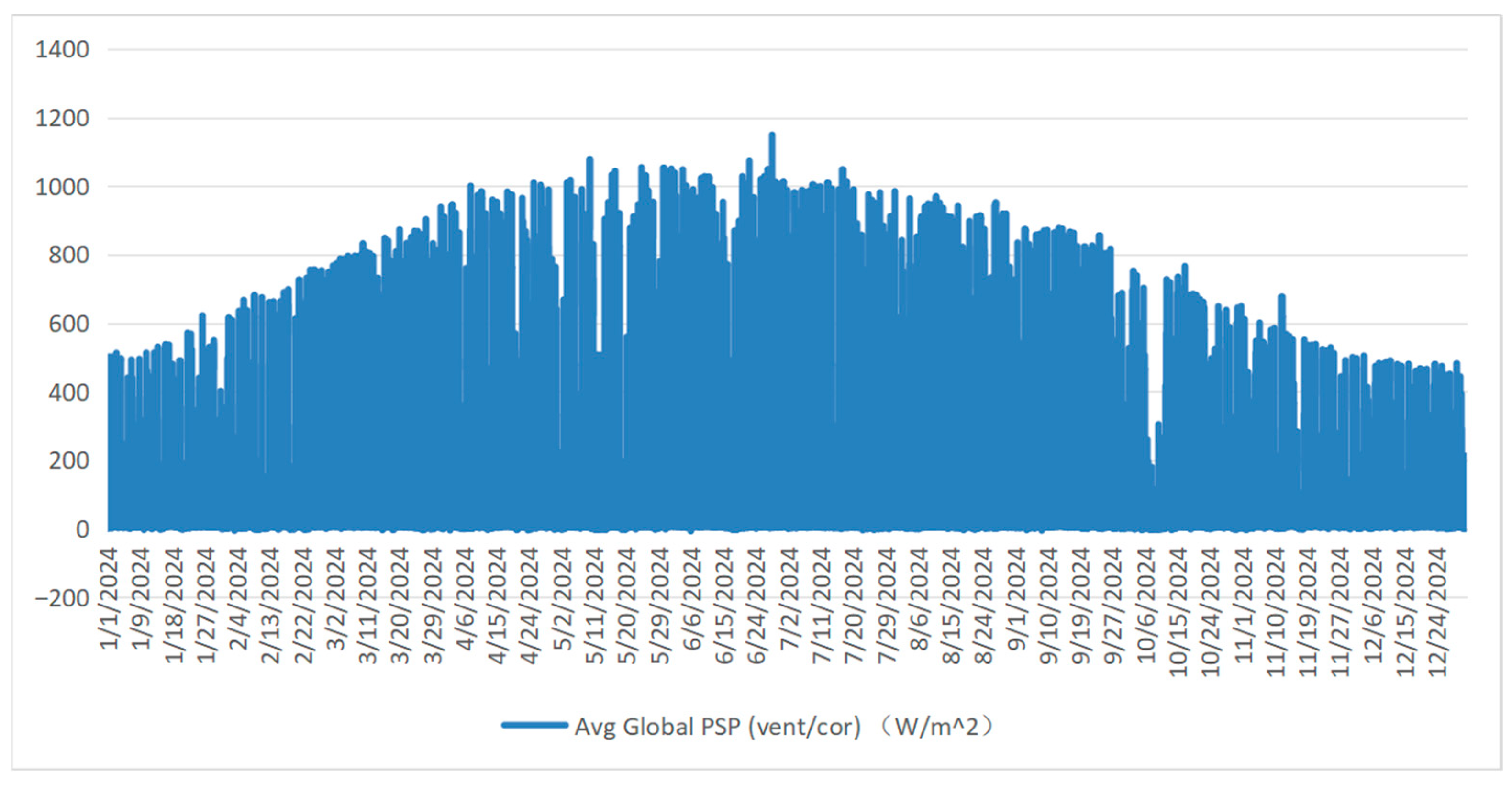Click the blue legend line swatch
1512x785 pixels.
pos(534,726)
